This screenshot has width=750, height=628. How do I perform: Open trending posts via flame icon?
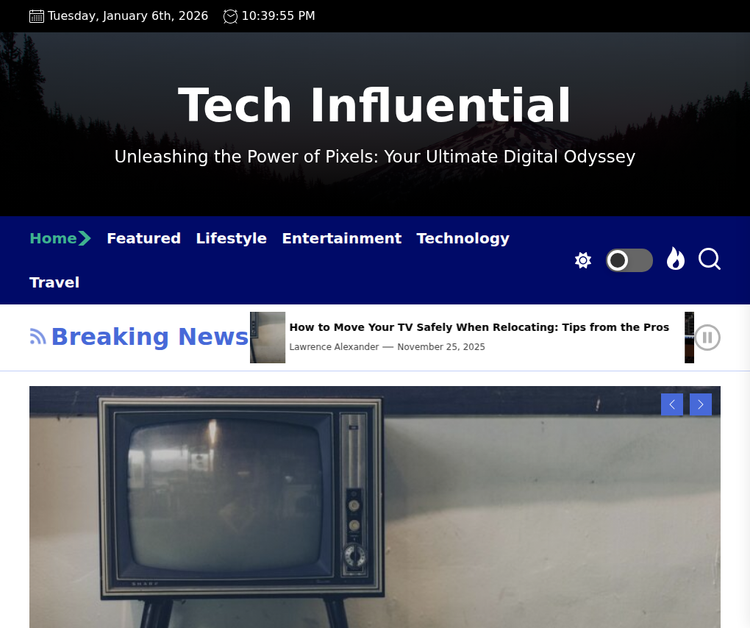(x=676, y=260)
